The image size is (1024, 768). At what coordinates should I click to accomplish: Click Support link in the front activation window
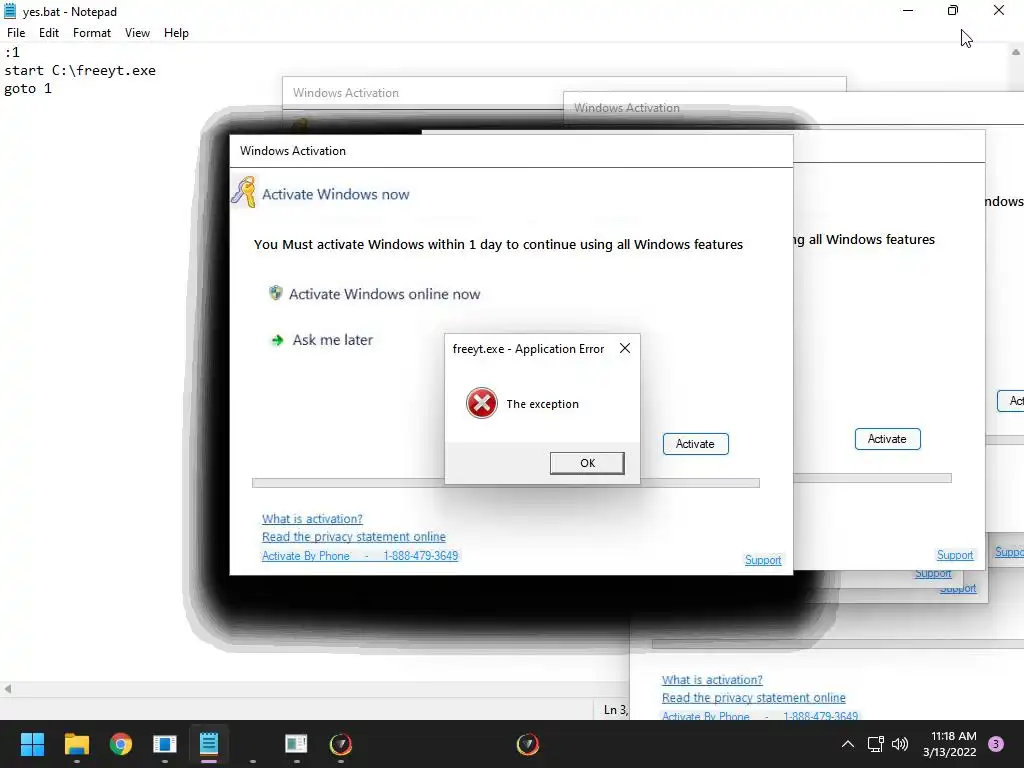763,560
